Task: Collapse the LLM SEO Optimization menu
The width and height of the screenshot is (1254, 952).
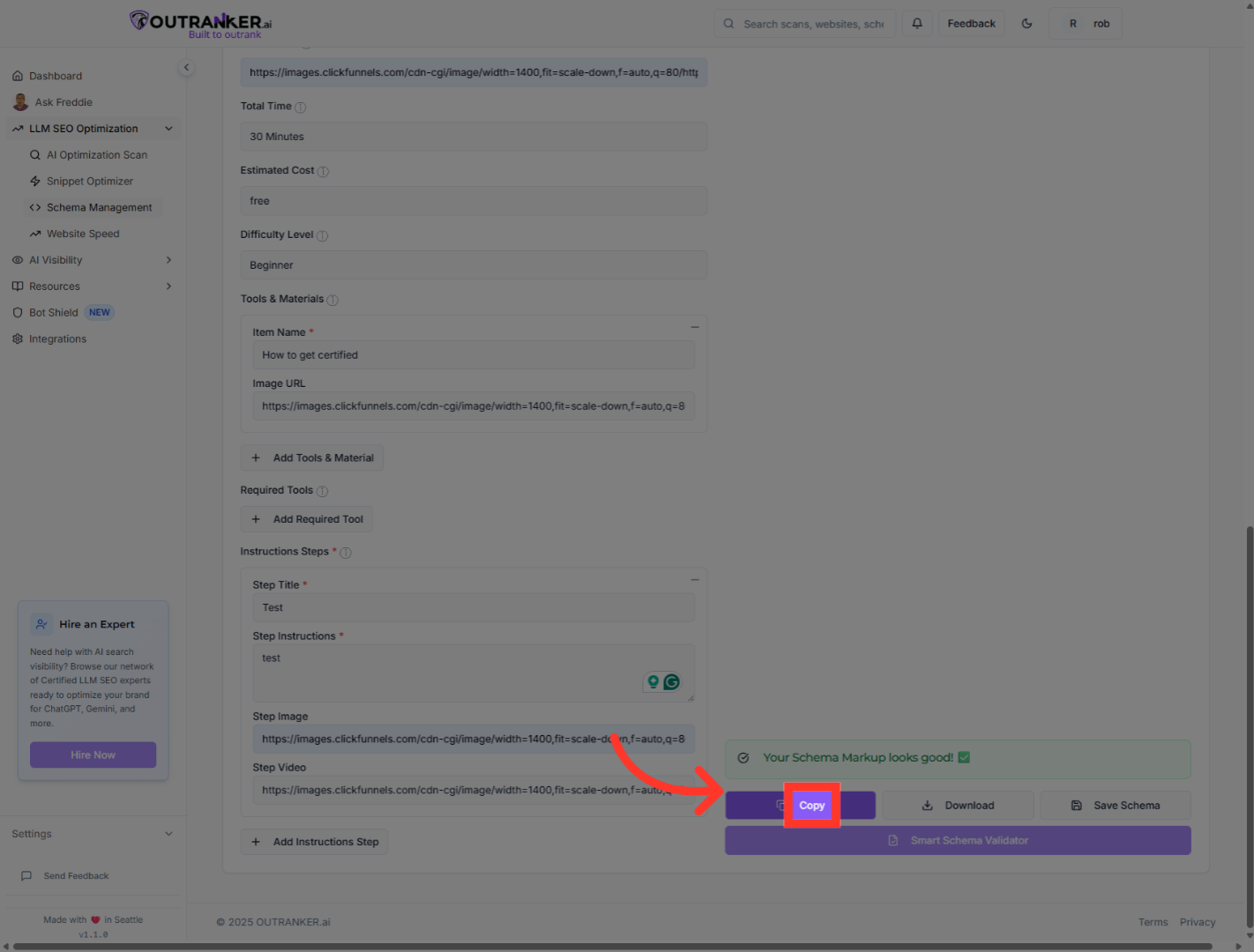Action: [168, 129]
